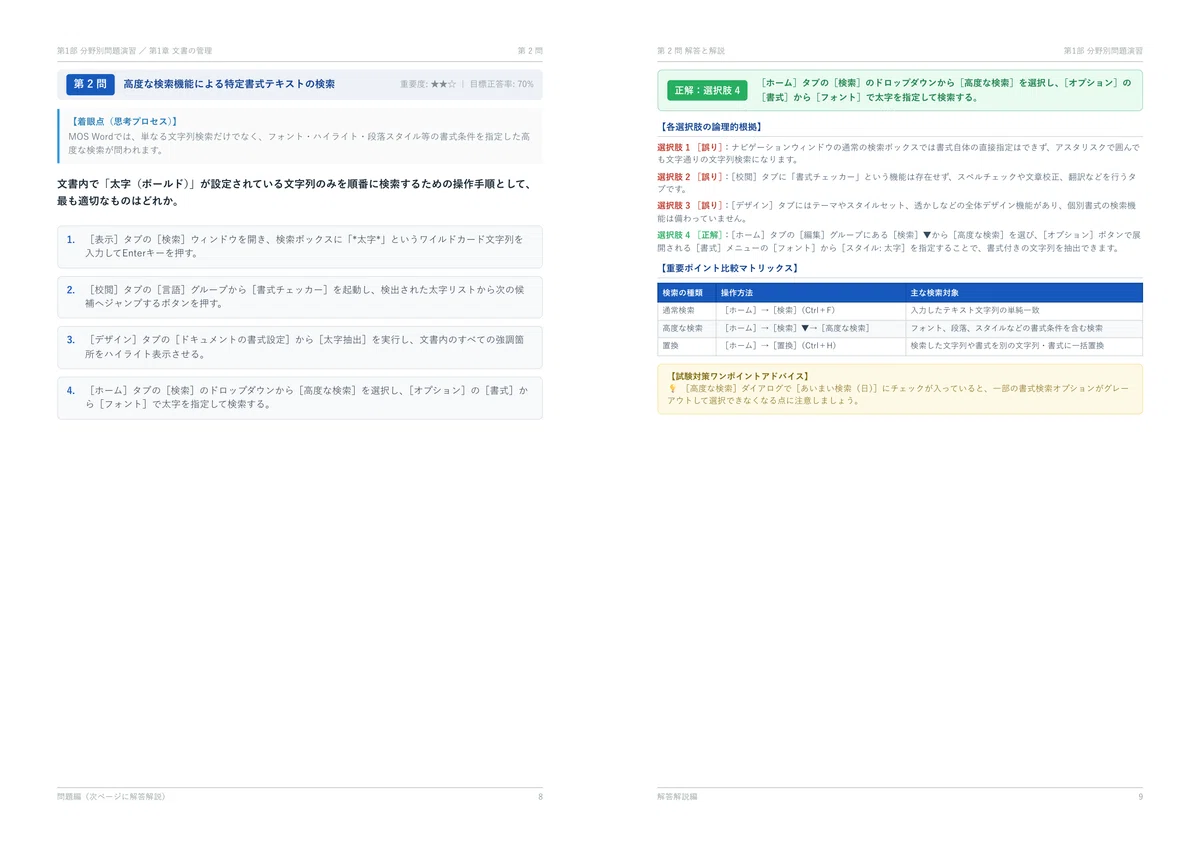Click the light bulb icon in the advice box
The image size is (1200, 849).
tap(672, 388)
